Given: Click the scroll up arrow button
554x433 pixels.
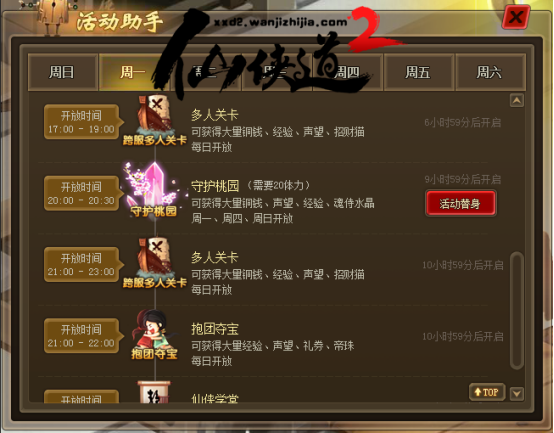Looking at the screenshot, I should [517, 101].
